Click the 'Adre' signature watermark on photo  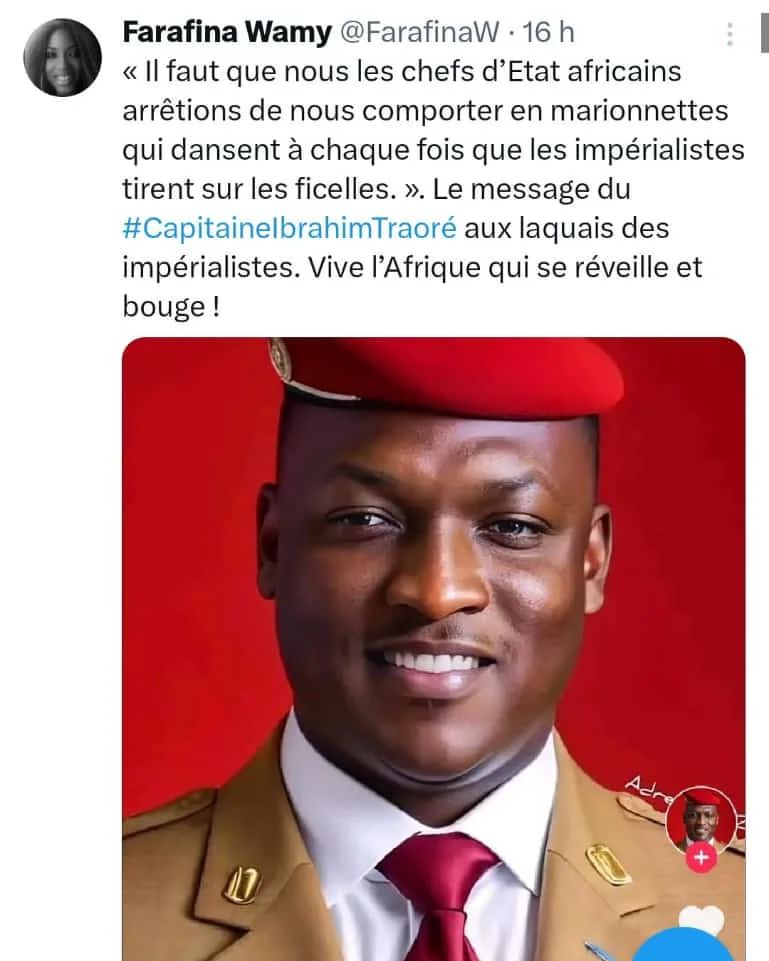(x=648, y=791)
